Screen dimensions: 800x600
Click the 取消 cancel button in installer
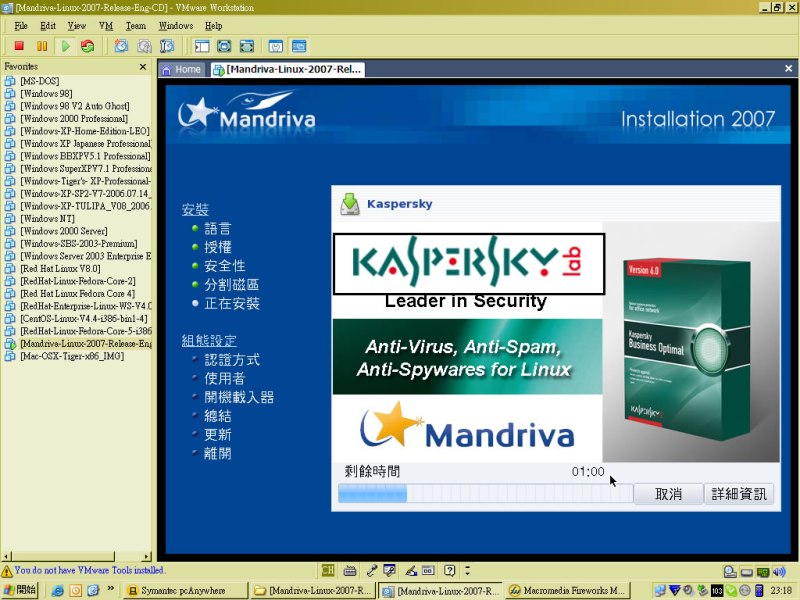[x=668, y=494]
